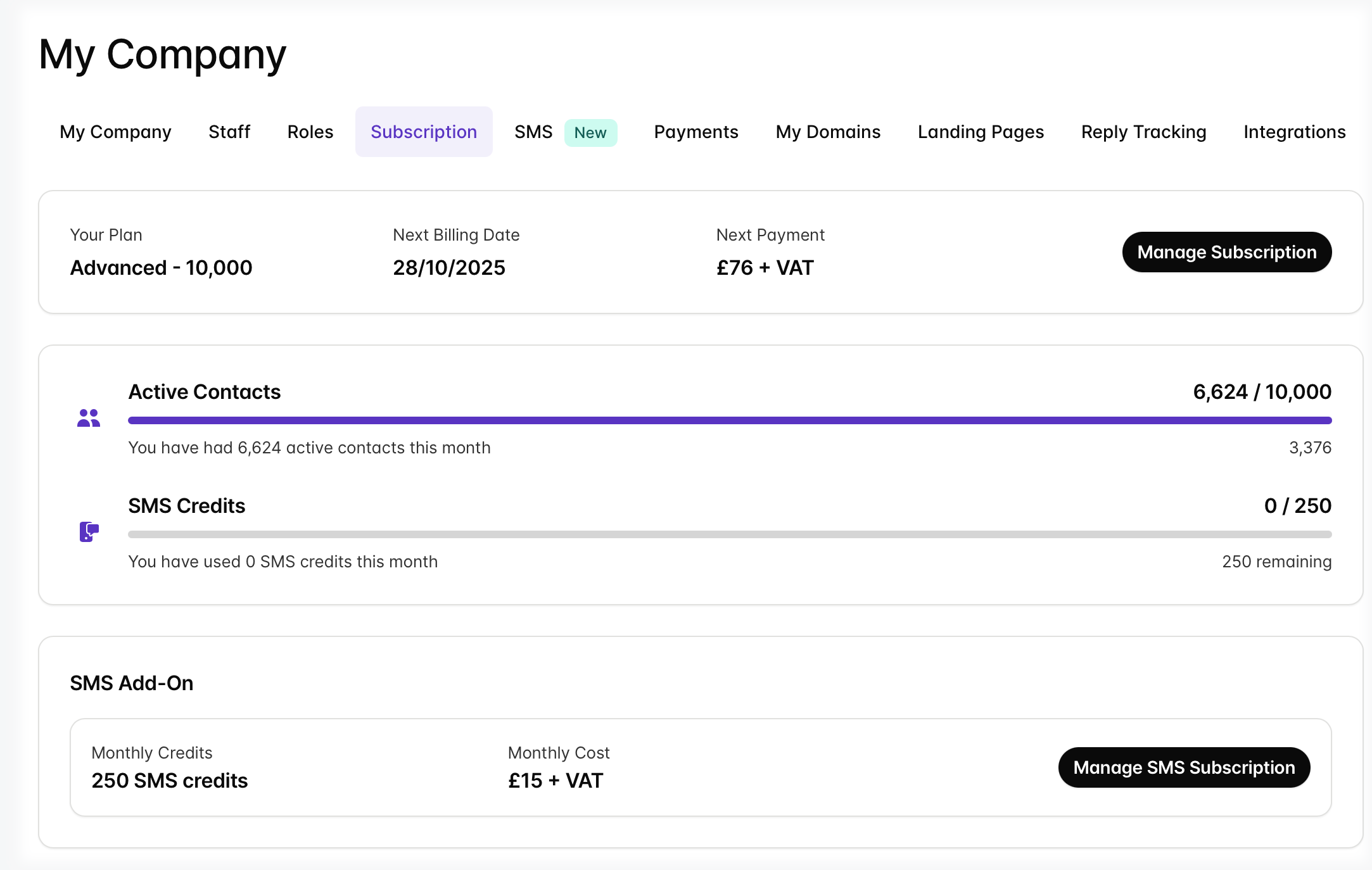Click the SMS Credits progress bar
The width and height of the screenshot is (1372, 870).
pos(729,534)
